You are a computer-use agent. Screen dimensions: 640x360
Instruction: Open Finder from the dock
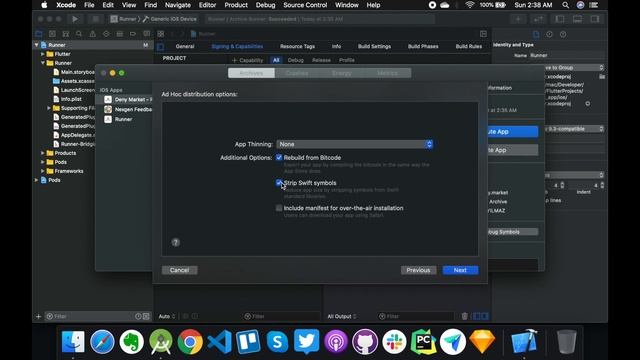[73, 341]
